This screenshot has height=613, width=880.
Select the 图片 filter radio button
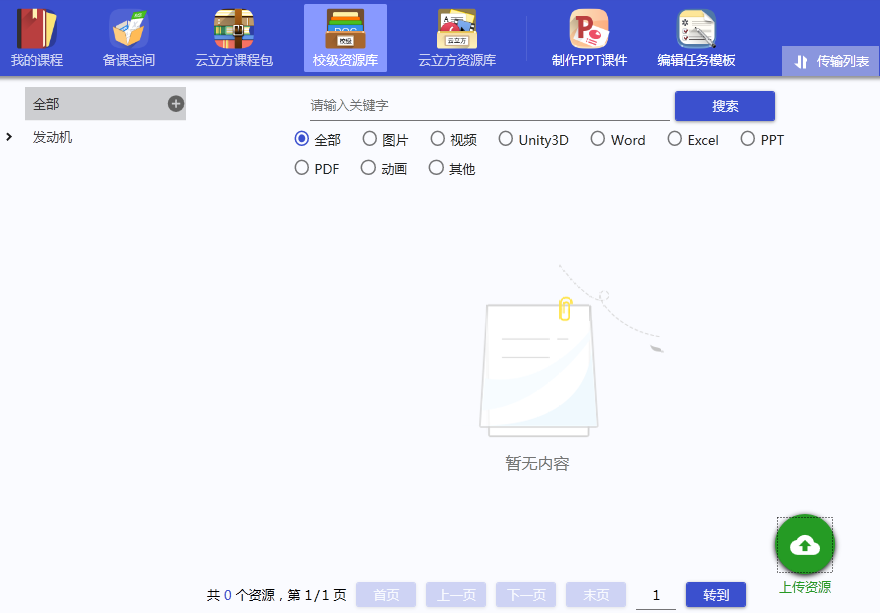(370, 139)
